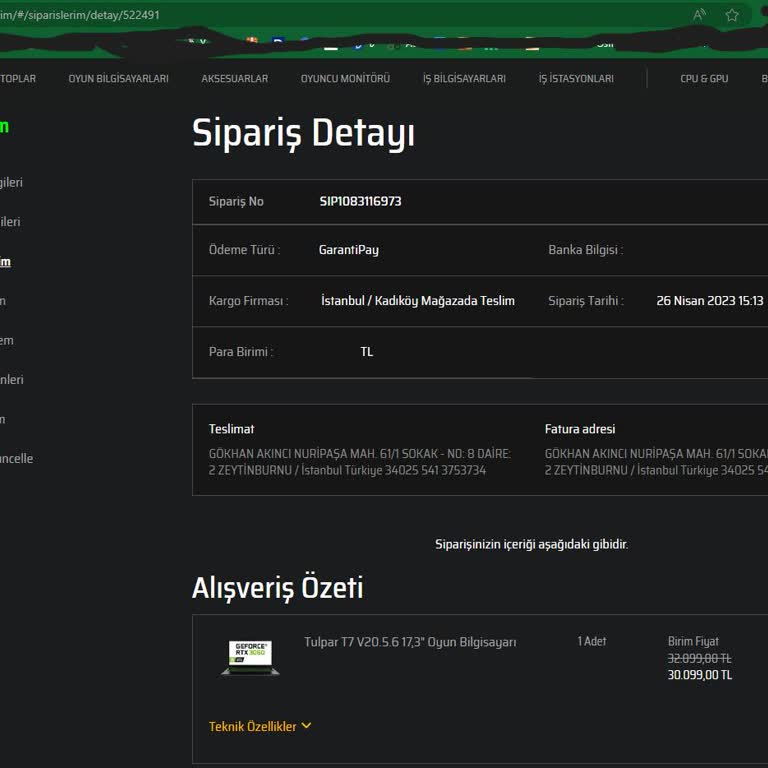Click the Fatura adresi billing address text
The image size is (768, 768).
(655, 462)
